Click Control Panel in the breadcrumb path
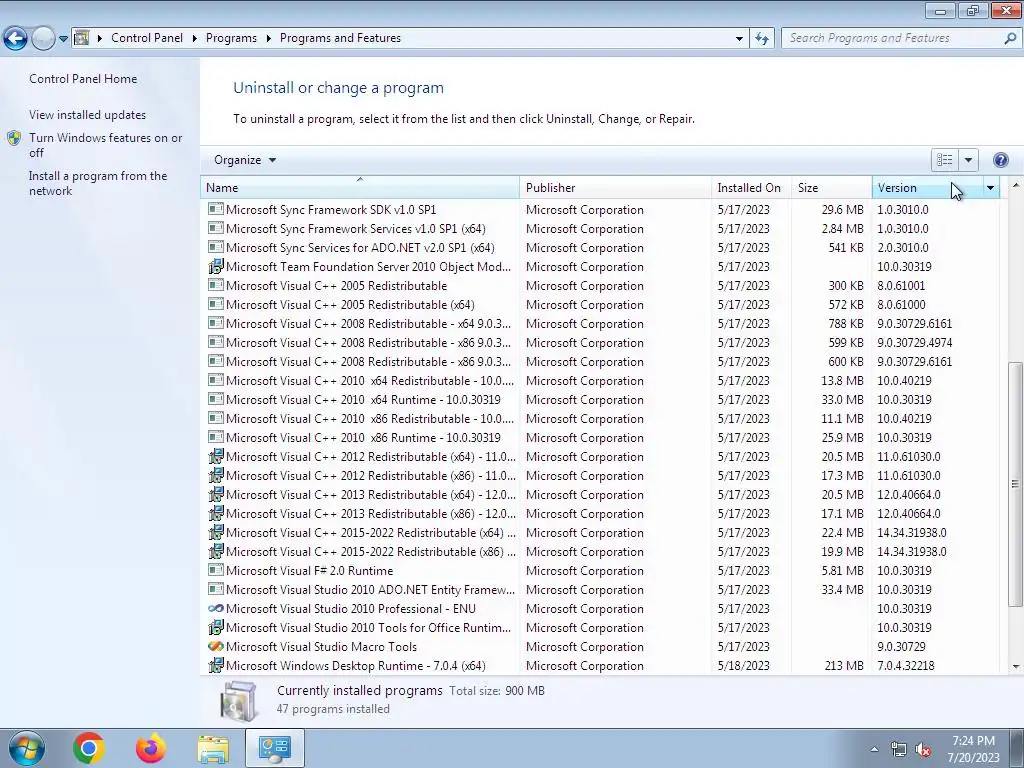1024x768 pixels. (147, 38)
